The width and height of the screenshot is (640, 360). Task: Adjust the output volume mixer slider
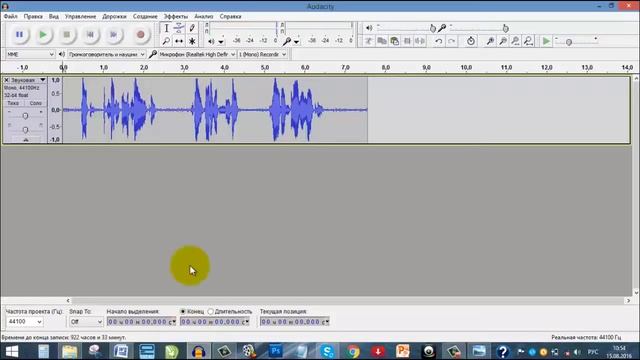433,28
